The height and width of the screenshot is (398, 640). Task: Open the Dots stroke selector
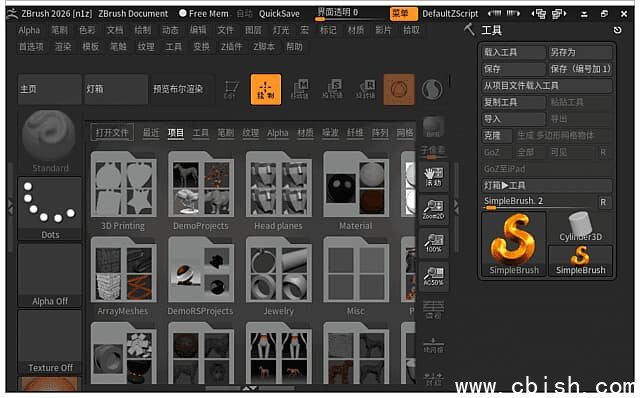click(49, 208)
